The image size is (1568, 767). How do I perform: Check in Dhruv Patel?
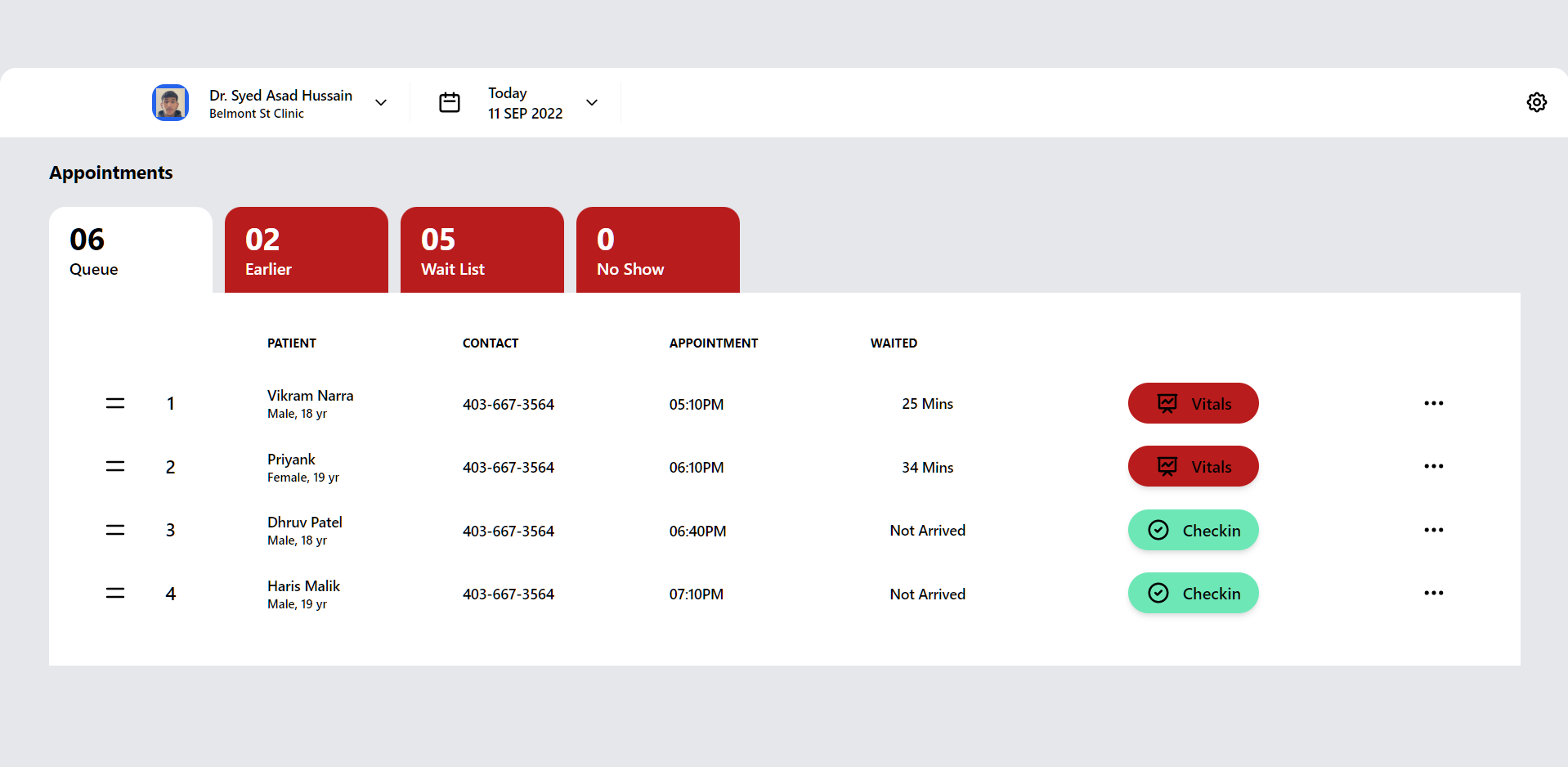click(x=1194, y=530)
